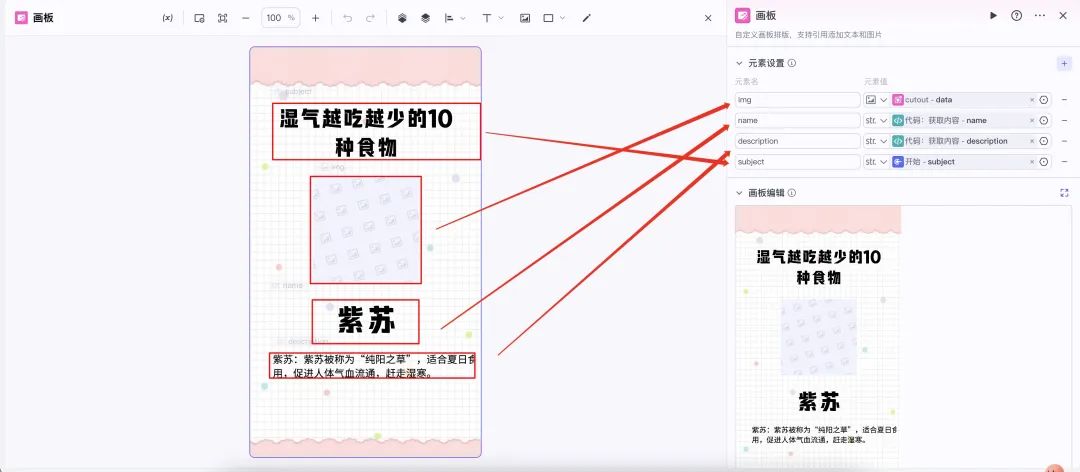
Task: Open type dropdown for subject element
Action: tap(877, 162)
